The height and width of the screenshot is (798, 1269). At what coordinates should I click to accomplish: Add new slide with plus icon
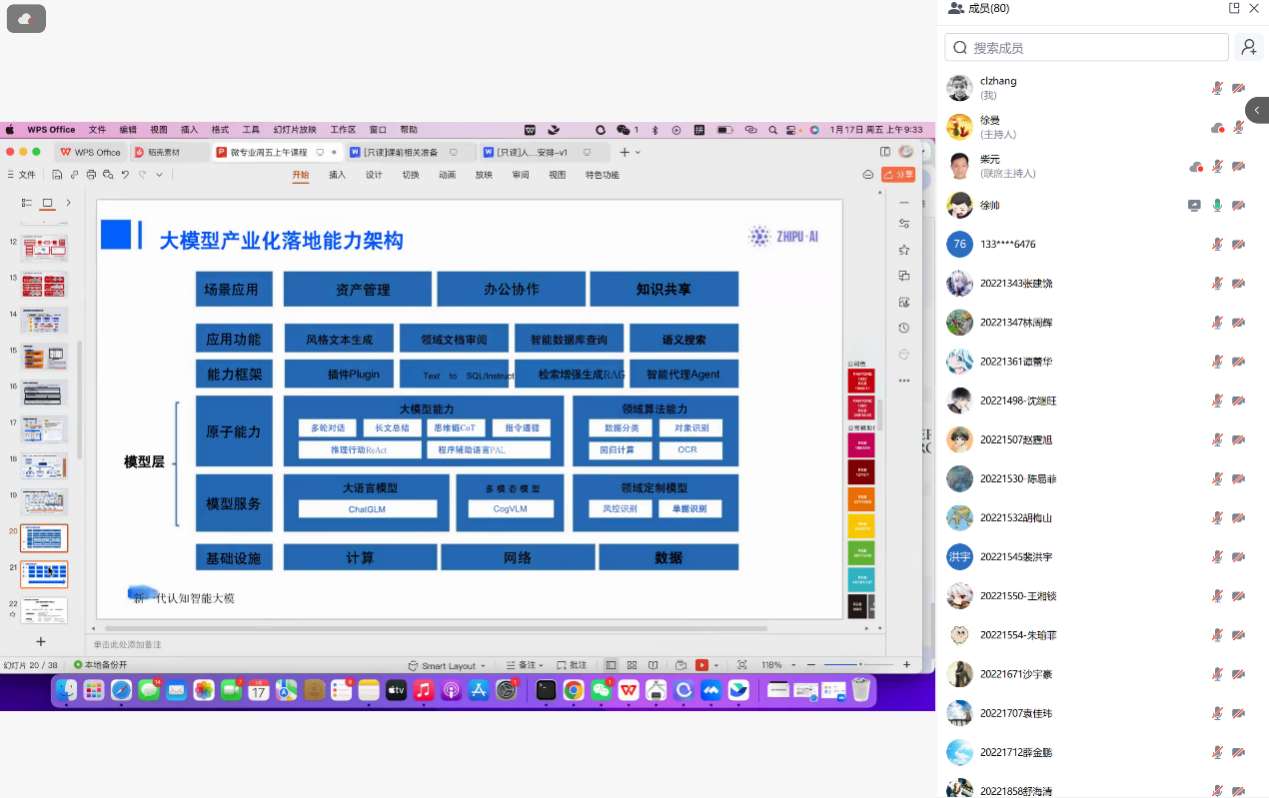(x=41, y=641)
